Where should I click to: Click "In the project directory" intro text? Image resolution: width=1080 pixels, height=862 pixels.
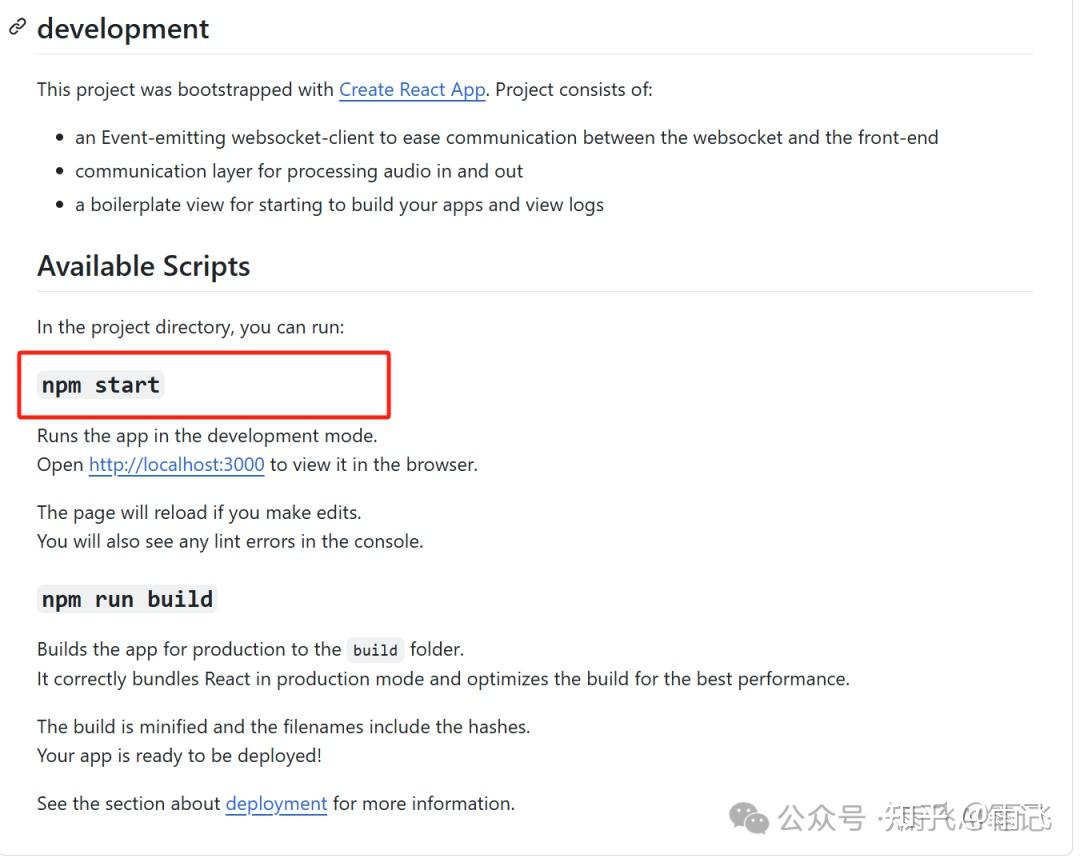(x=190, y=327)
